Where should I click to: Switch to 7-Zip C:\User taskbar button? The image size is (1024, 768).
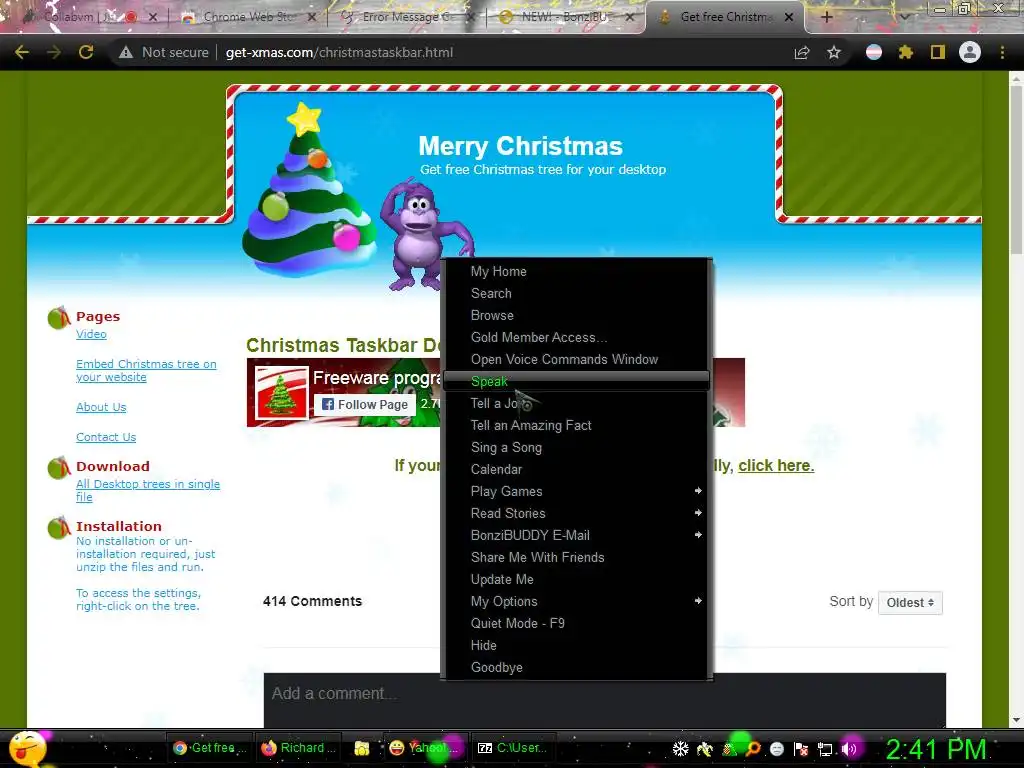pos(513,748)
